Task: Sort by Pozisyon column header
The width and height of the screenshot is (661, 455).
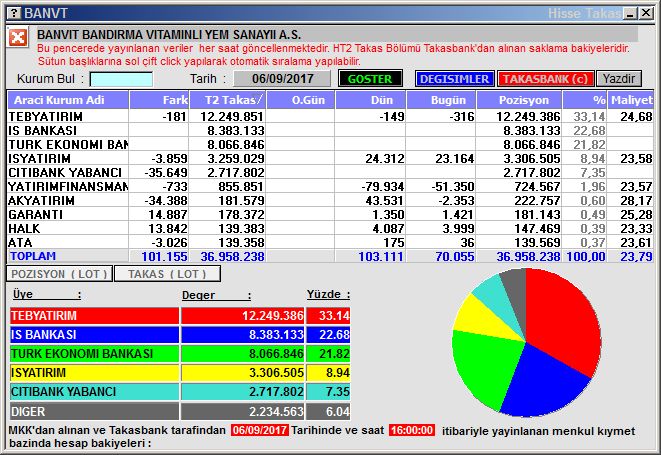Action: point(519,100)
